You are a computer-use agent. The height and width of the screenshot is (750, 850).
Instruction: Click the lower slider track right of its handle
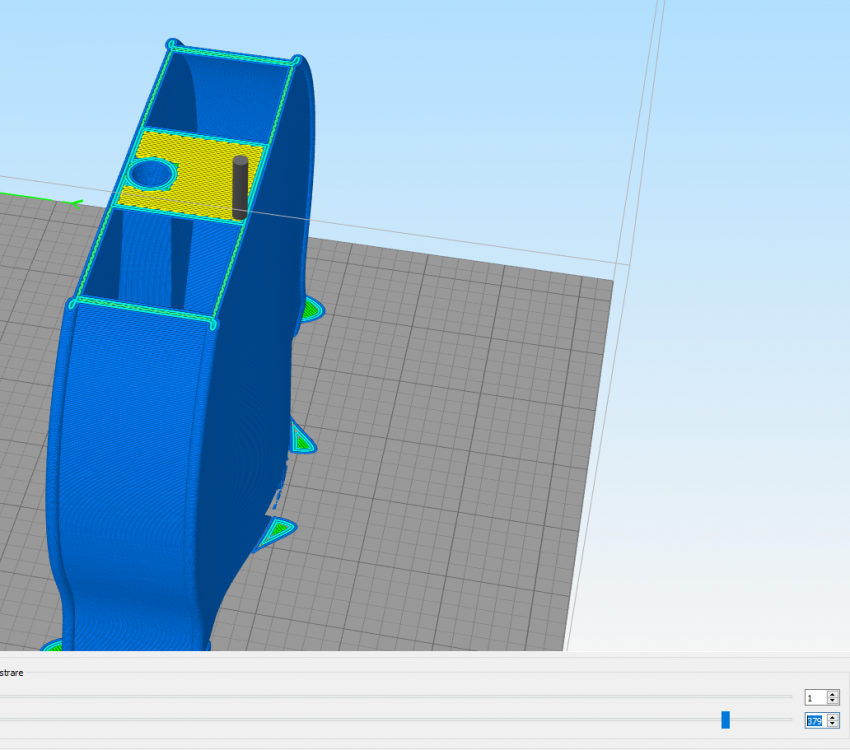[x=760, y=719]
